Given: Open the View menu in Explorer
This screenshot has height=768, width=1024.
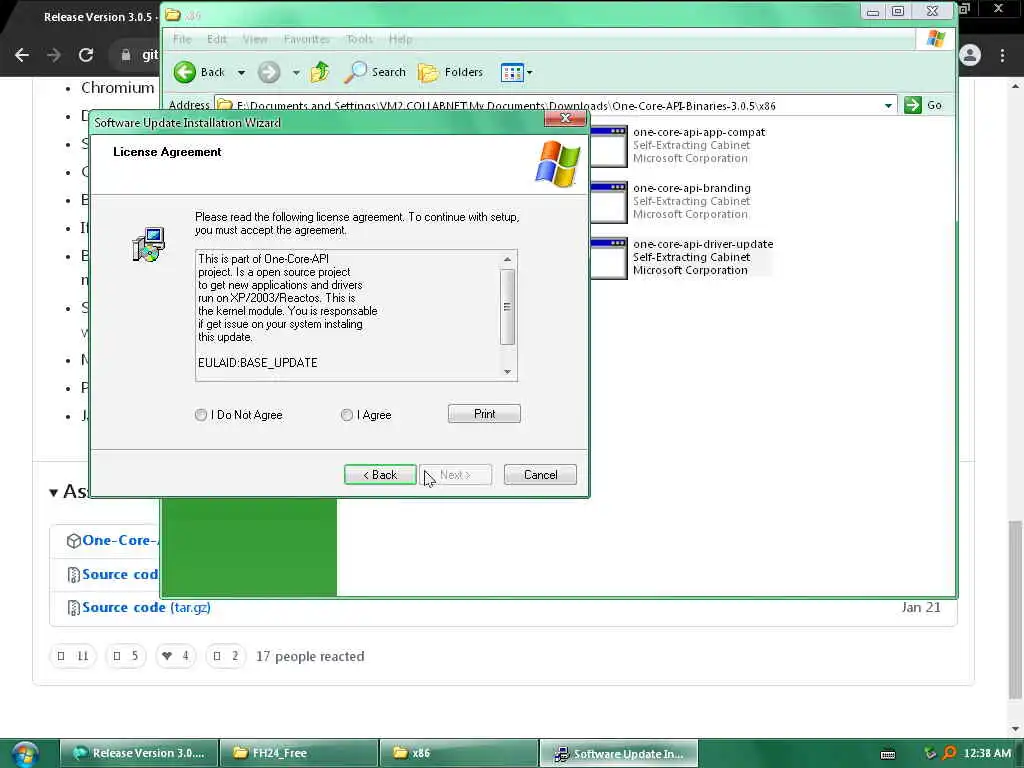Looking at the screenshot, I should [x=255, y=39].
